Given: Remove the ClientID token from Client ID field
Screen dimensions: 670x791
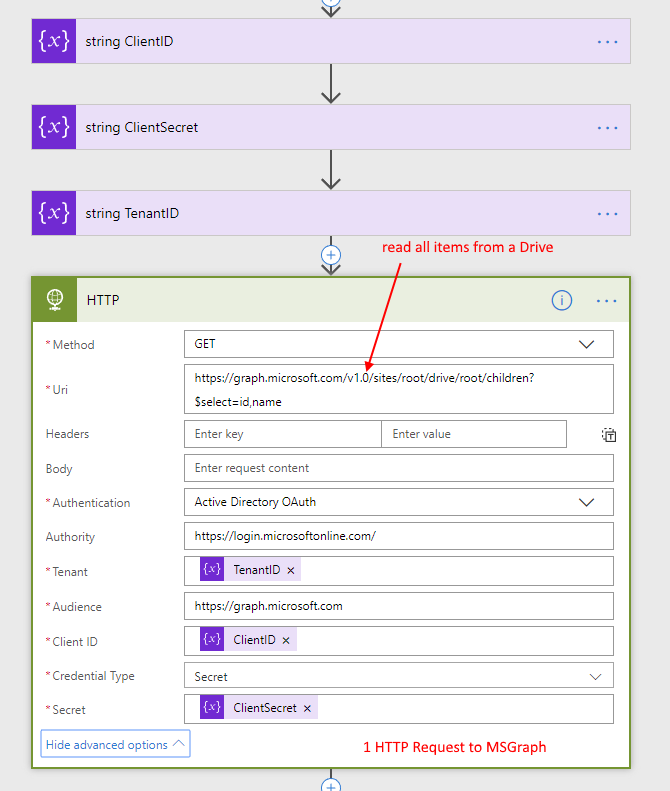Looking at the screenshot, I should click(x=286, y=640).
